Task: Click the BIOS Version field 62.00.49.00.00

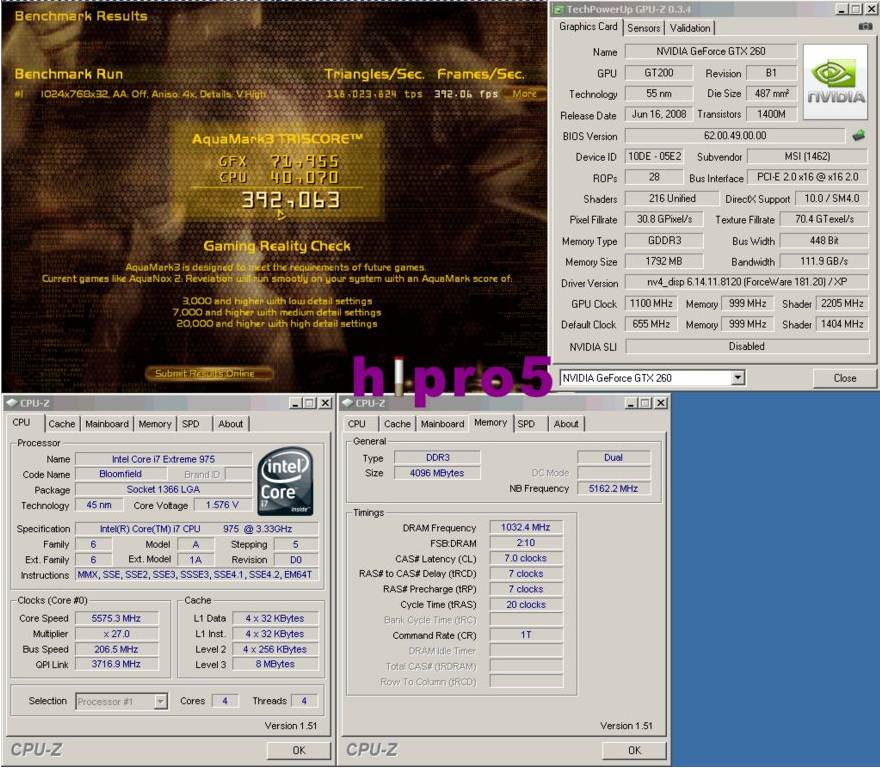Action: pyautogui.click(x=735, y=136)
